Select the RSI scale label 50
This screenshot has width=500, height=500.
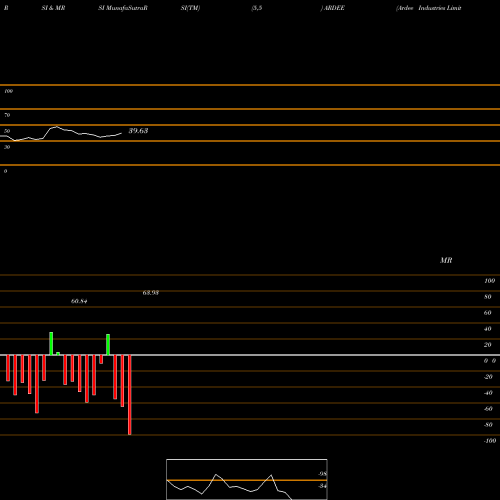(7, 131)
